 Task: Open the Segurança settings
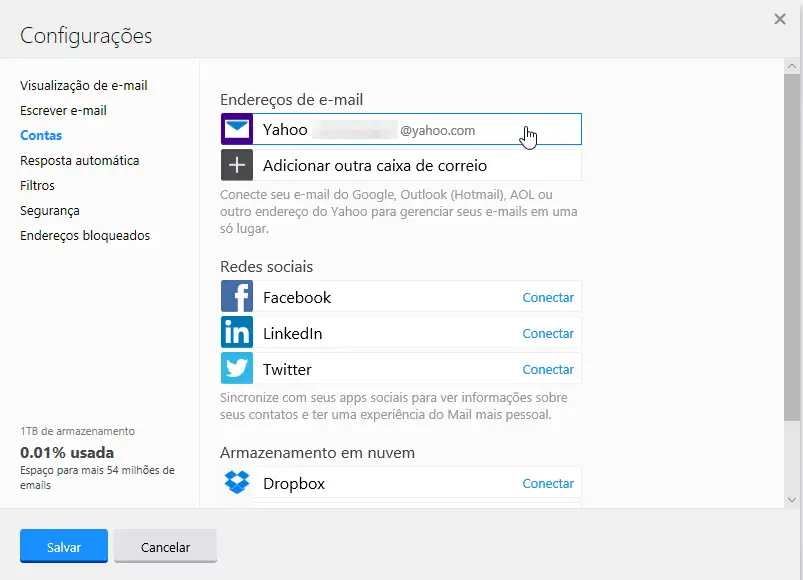pyautogui.click(x=50, y=211)
